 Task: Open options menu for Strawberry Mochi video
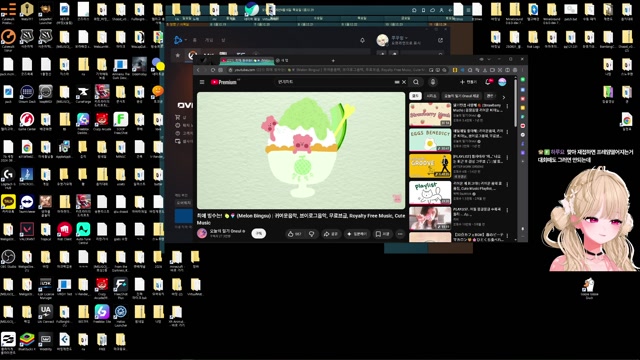(x=507, y=106)
